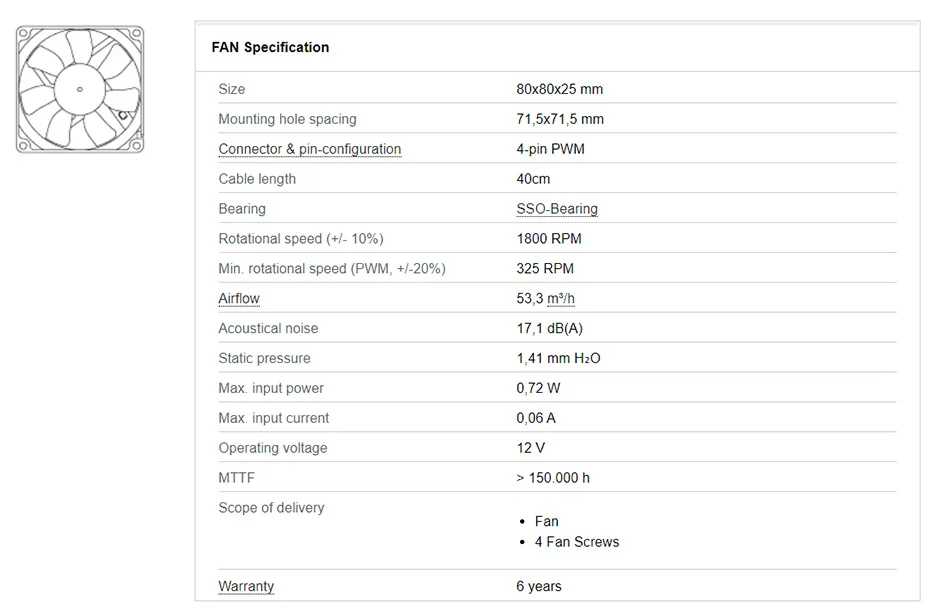Click the FAN Specification heading

[x=270, y=47]
